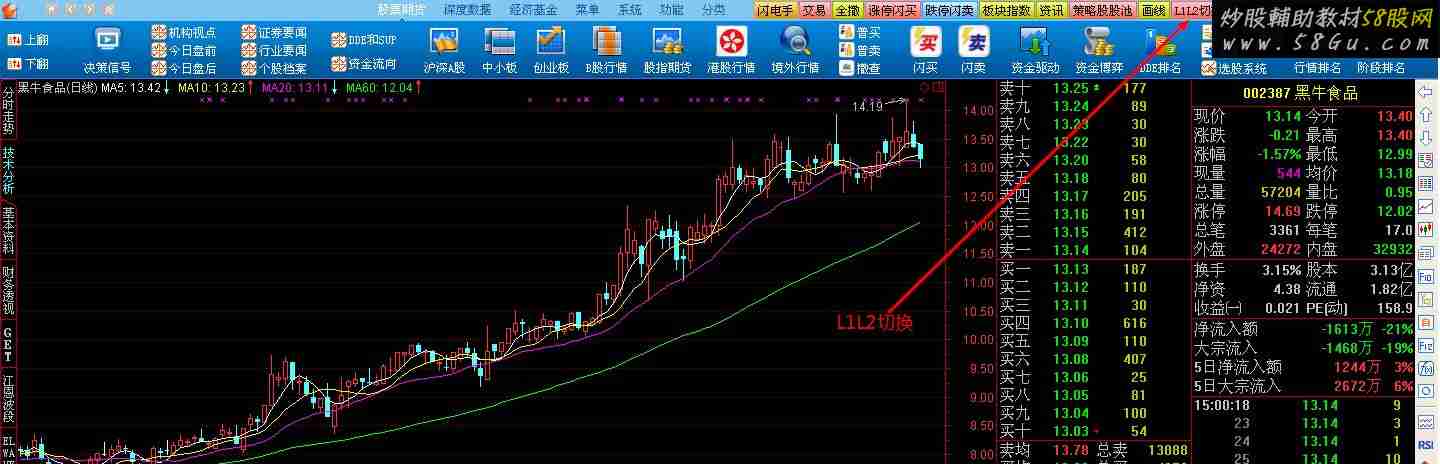The height and width of the screenshot is (464, 1440).
Task: Open the 功能 menu
Action: pos(671,9)
